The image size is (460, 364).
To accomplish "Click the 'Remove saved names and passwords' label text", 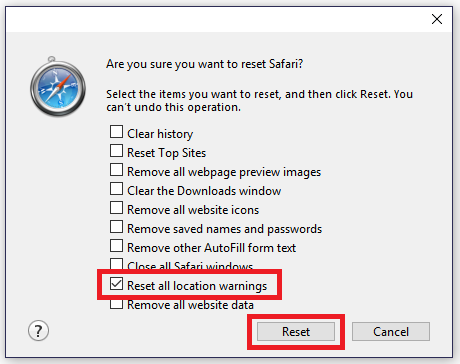I will 225,229.
